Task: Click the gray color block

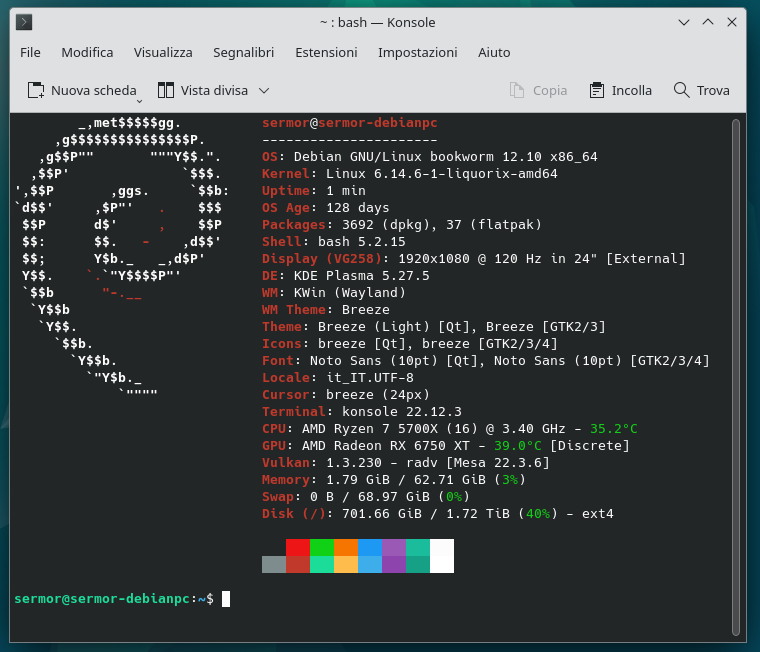Action: point(274,564)
